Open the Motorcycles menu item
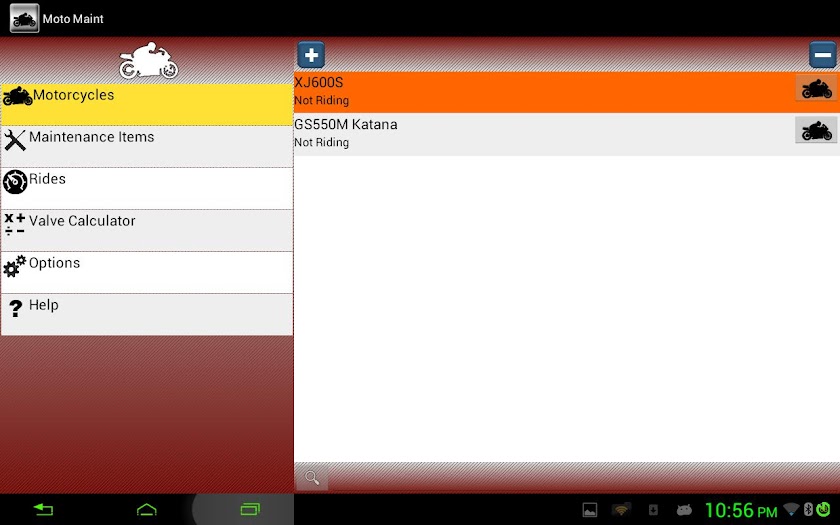Viewport: 840px width, 525px height. [x=147, y=104]
